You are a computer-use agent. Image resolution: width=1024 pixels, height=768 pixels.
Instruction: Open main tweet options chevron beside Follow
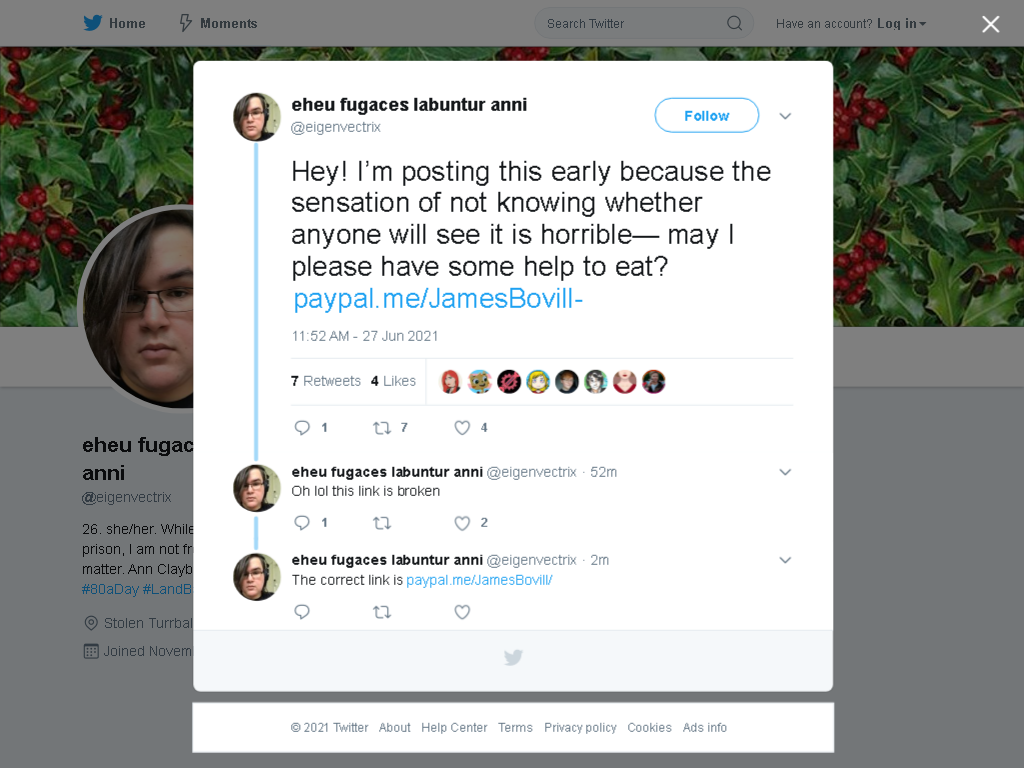tap(785, 116)
